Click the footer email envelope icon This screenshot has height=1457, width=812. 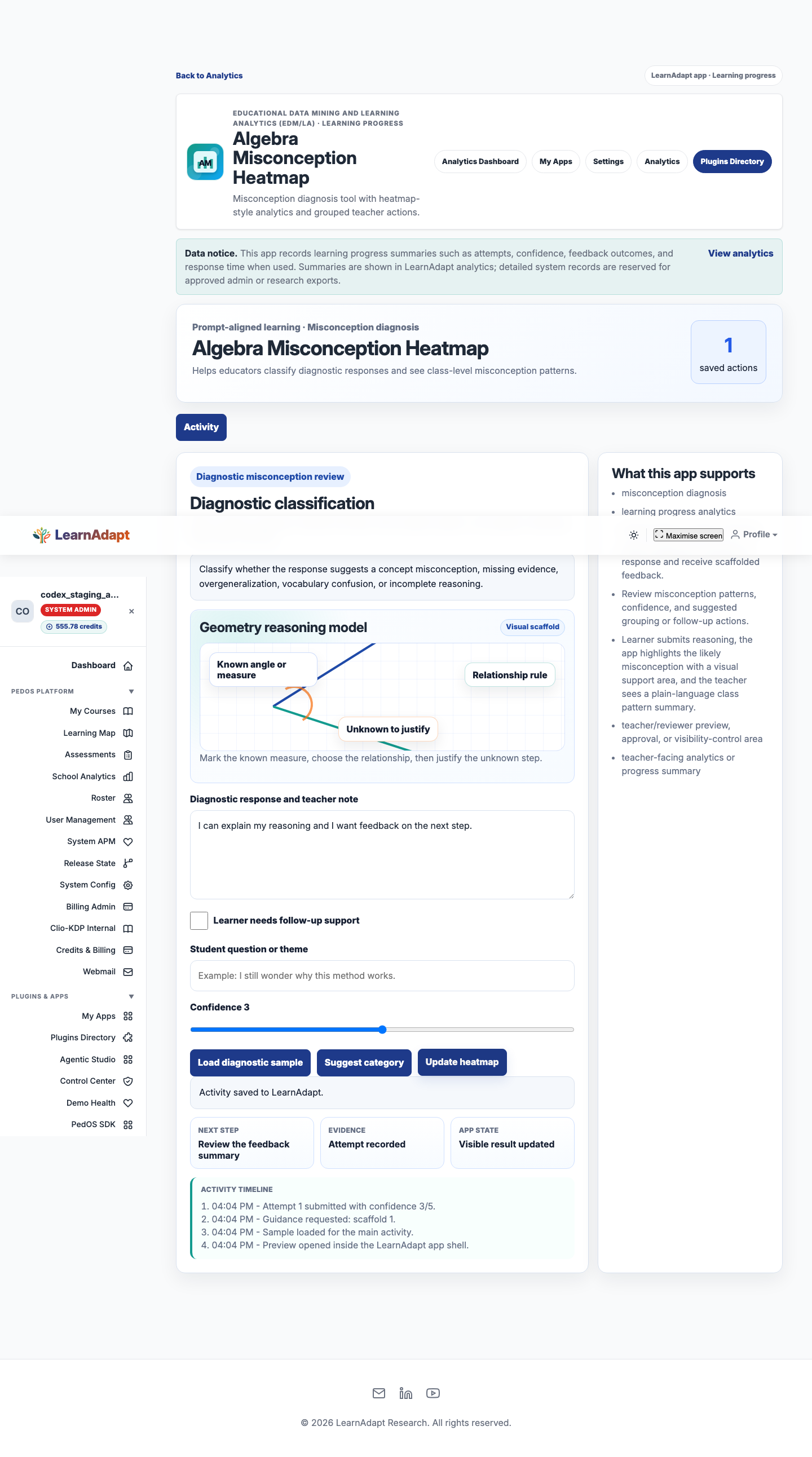pyautogui.click(x=379, y=1393)
